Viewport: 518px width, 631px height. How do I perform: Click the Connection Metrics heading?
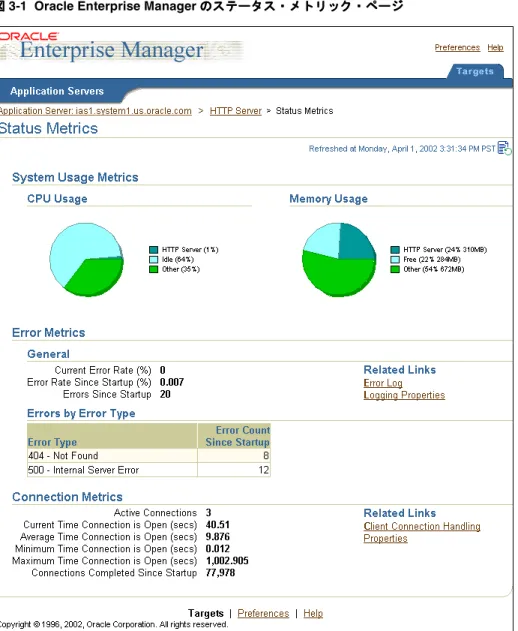67,497
